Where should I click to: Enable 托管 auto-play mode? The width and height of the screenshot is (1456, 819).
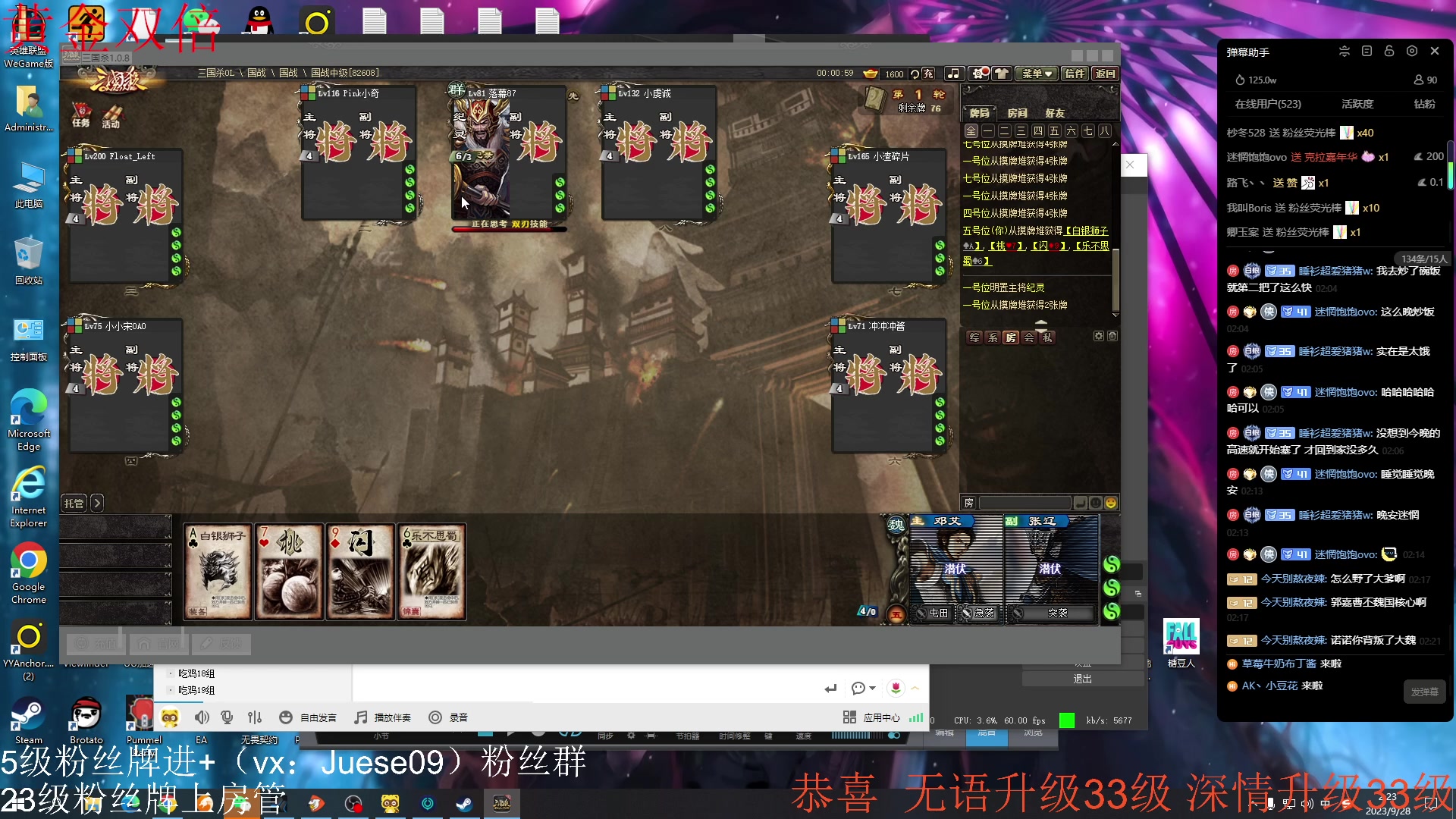click(74, 503)
